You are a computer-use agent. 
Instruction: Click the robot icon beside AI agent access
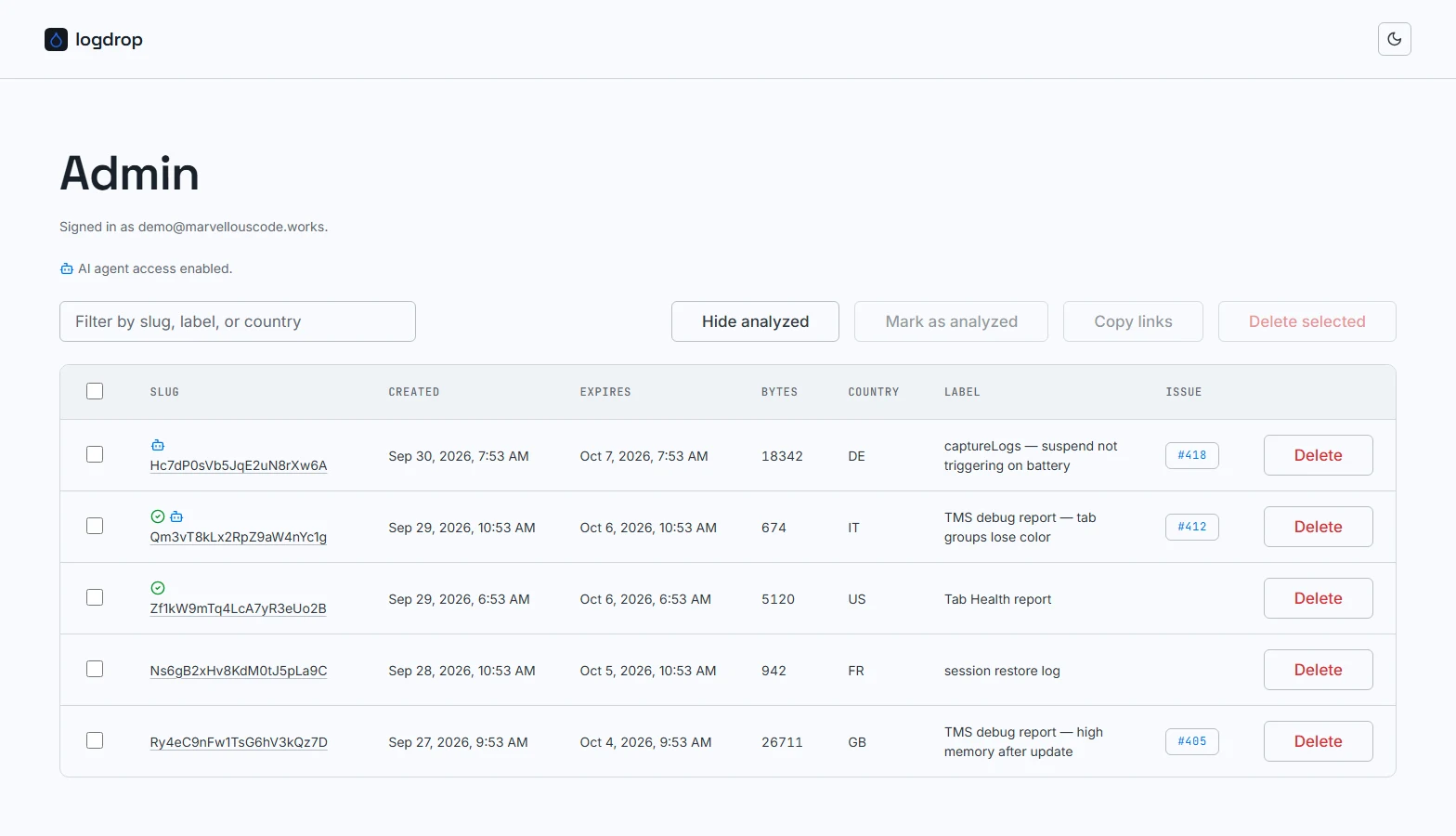point(67,268)
